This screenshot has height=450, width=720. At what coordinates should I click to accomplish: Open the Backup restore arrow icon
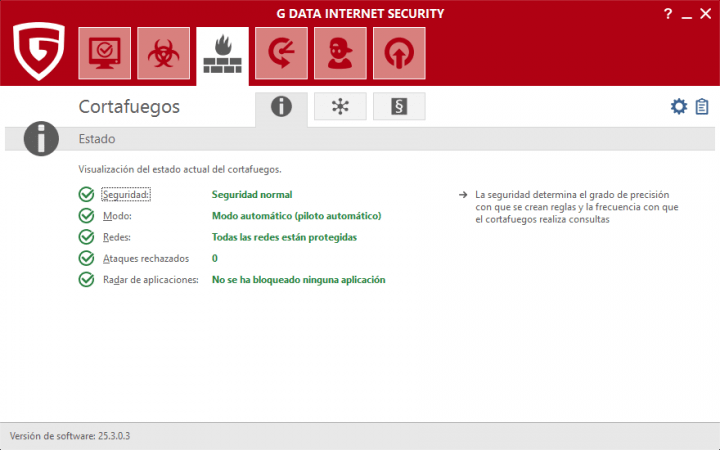click(x=281, y=53)
